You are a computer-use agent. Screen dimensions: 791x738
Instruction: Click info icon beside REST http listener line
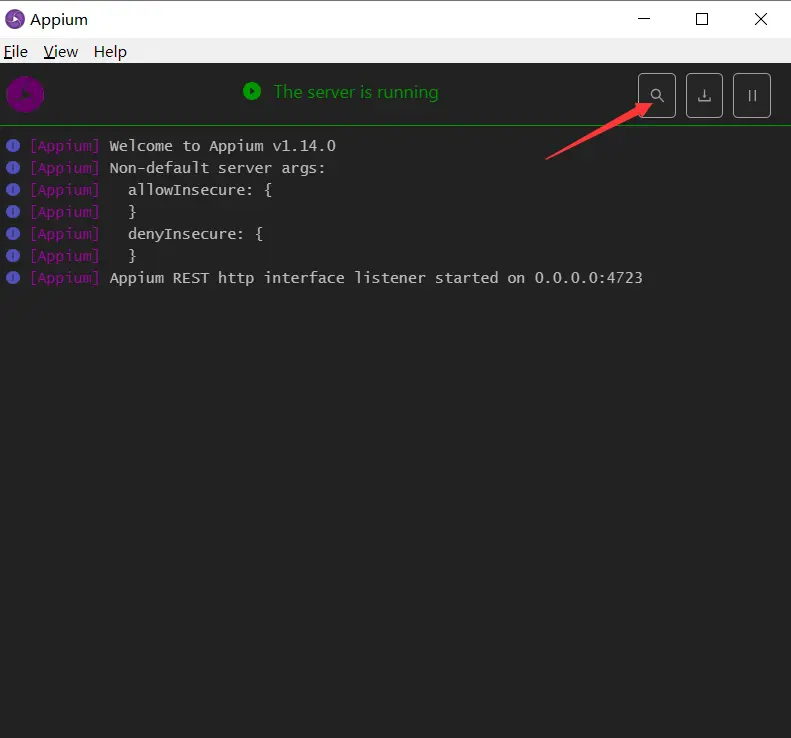pyautogui.click(x=13, y=277)
